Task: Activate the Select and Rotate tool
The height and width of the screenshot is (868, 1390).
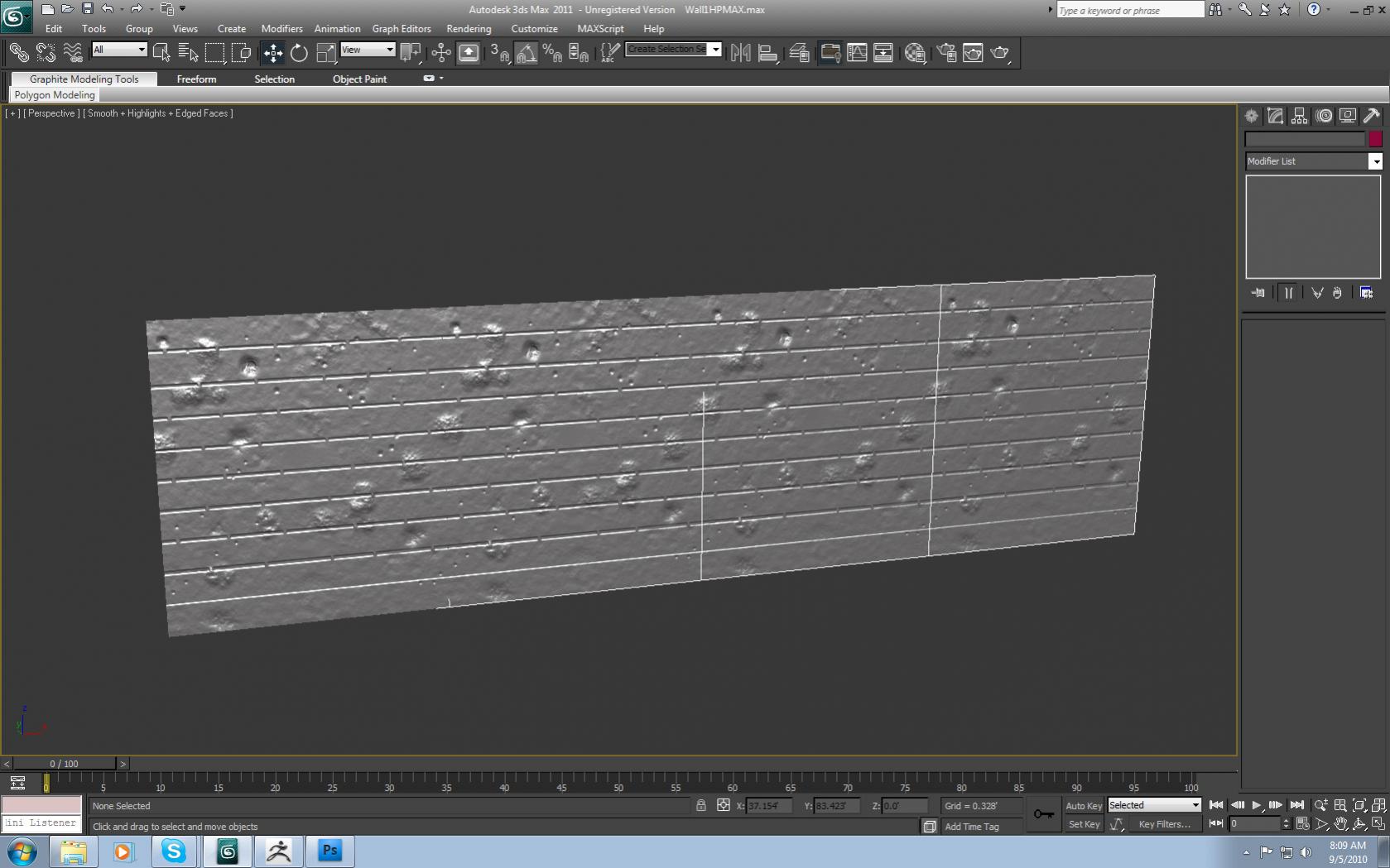Action: (x=298, y=53)
